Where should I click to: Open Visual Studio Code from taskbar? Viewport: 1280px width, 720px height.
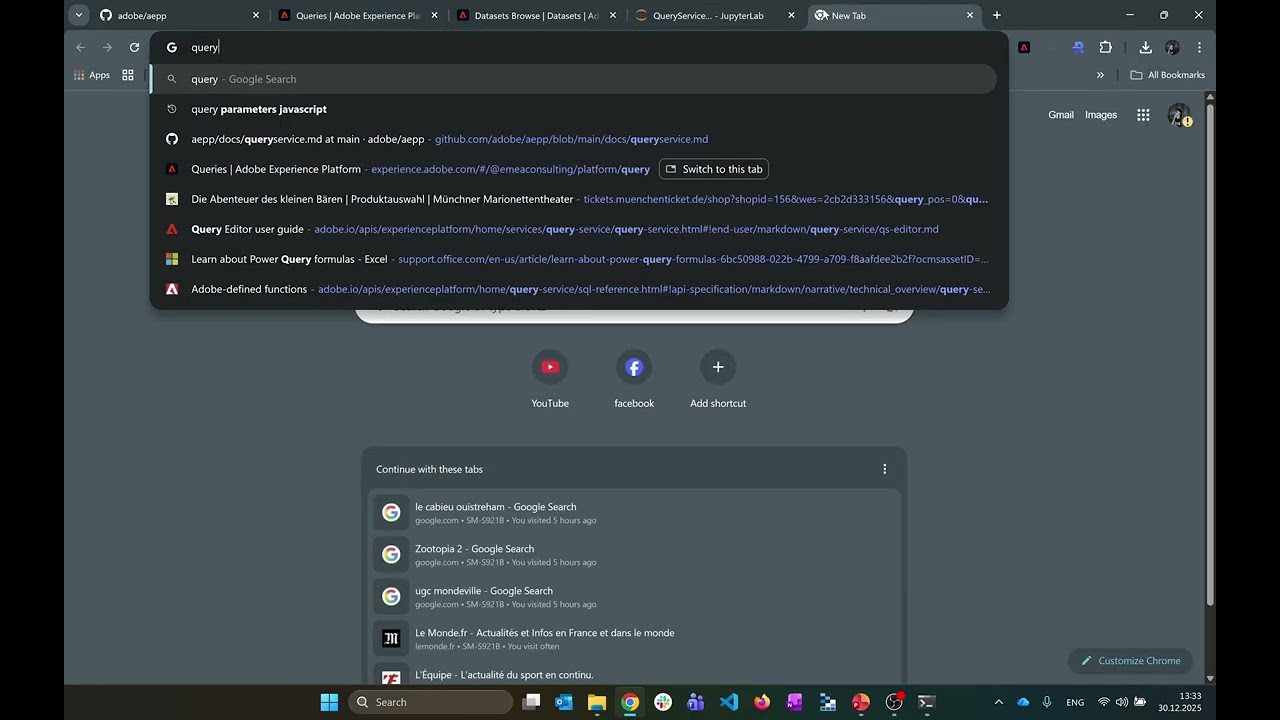coord(729,702)
